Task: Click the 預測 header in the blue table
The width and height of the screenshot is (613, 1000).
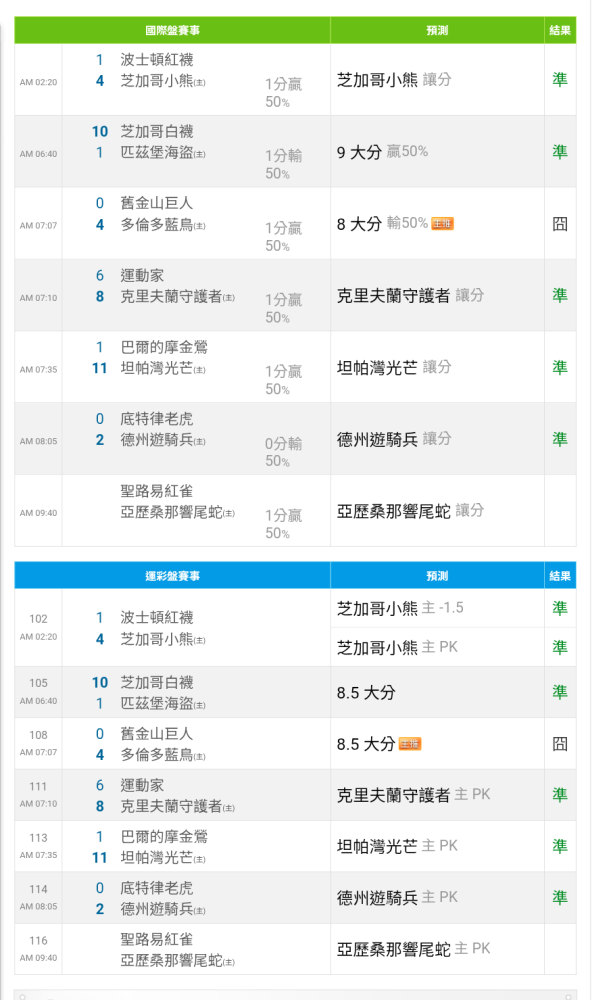Action: 437,576
